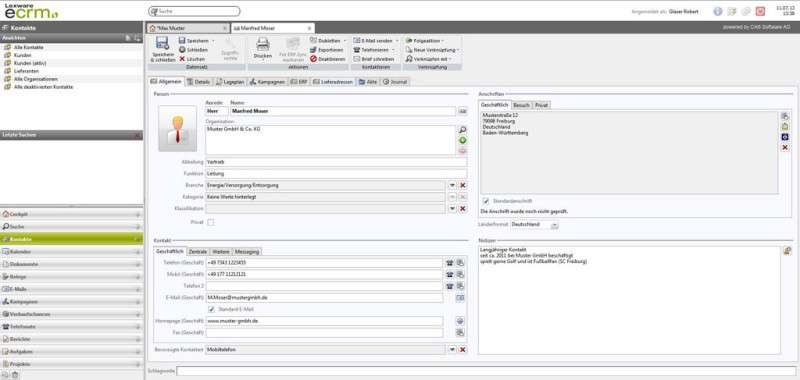This screenshot has width=800, height=380.
Task: Open the Neue Verknüpfung dropdown
Action: point(457,49)
